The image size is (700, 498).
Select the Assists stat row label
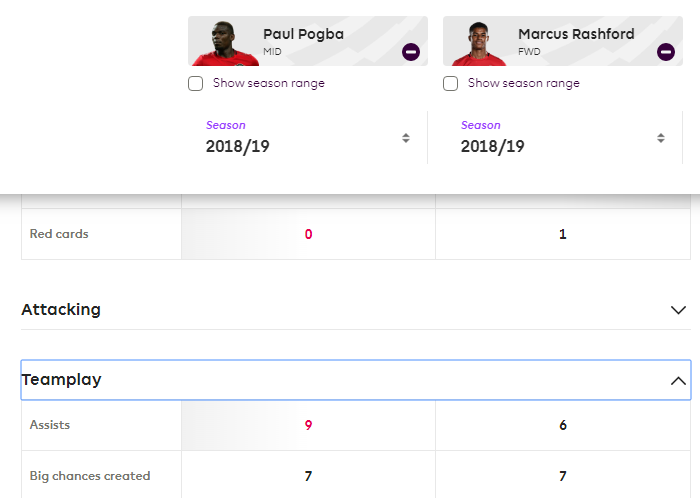pos(50,425)
